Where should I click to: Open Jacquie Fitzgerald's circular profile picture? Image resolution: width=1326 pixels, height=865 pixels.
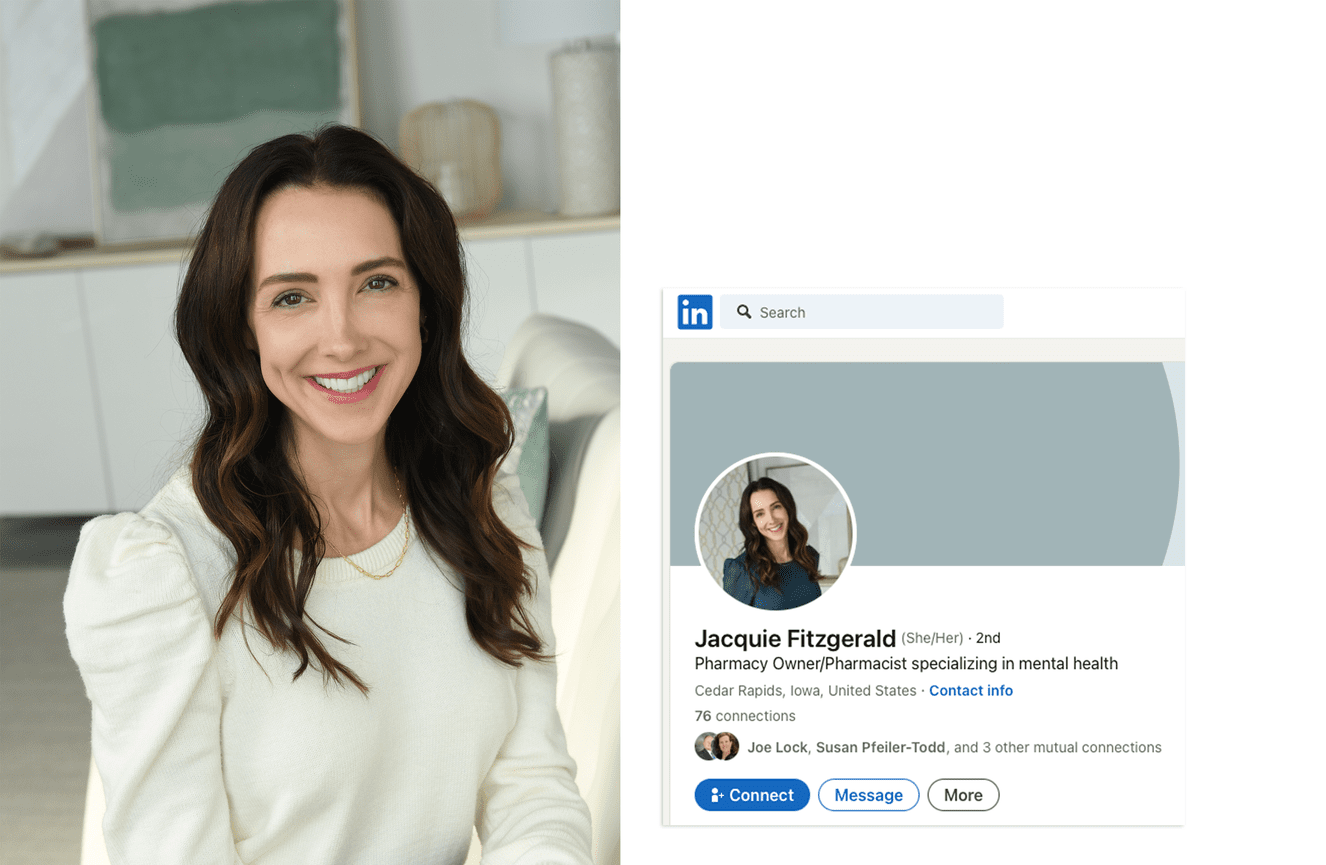click(x=775, y=533)
